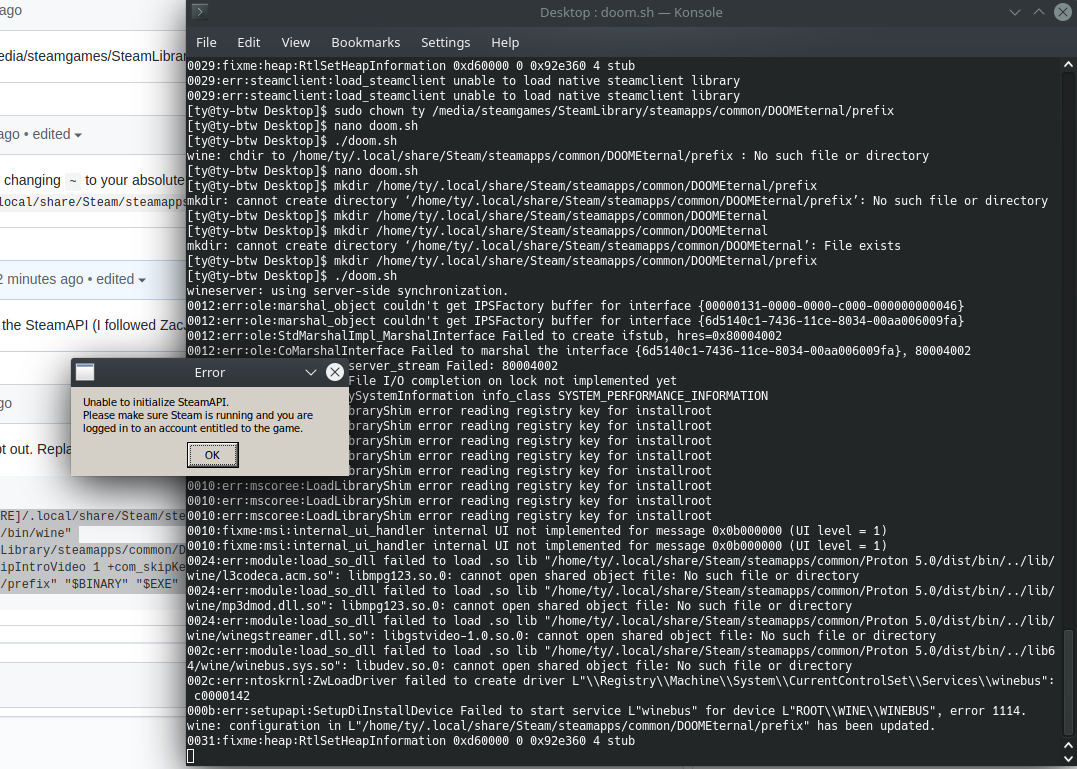1077x769 pixels.
Task: Click the 'Desktop : doom.sh — Konsole' title
Action: pos(631,12)
